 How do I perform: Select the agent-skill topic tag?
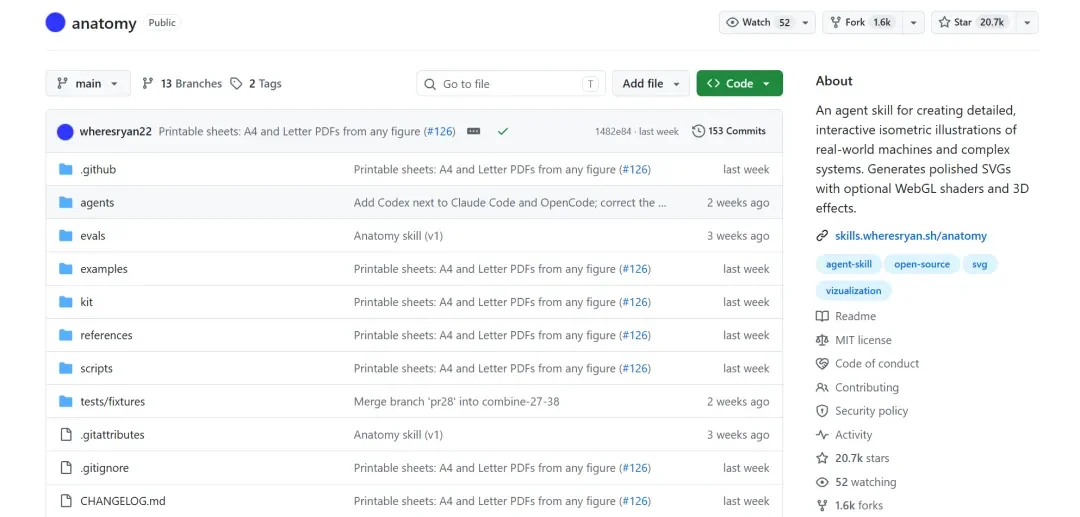click(849, 264)
